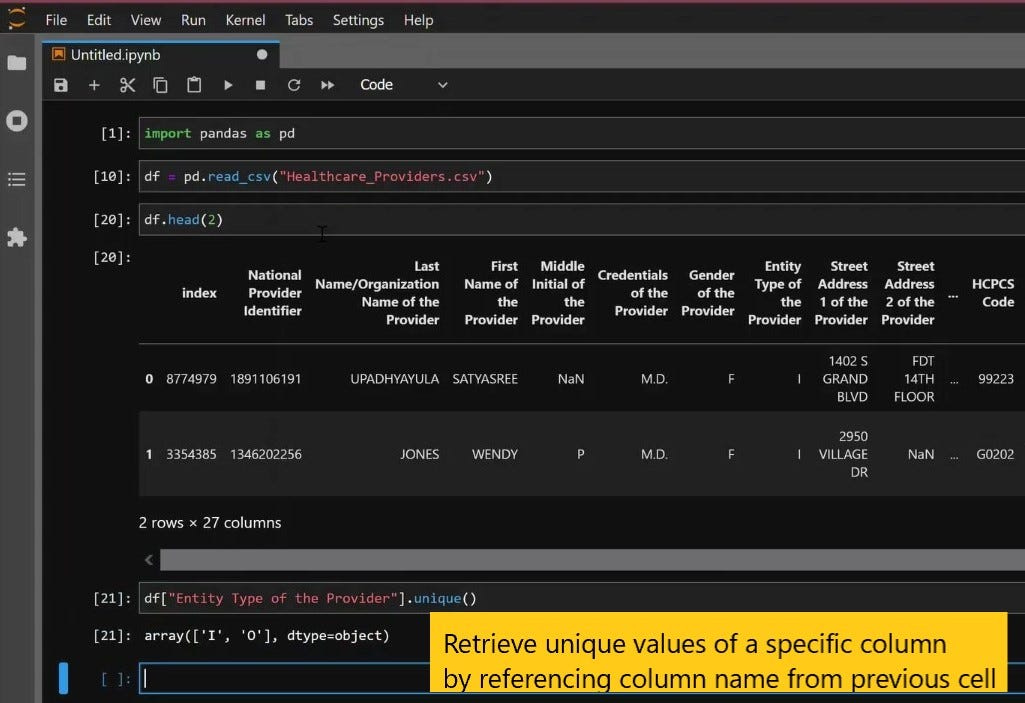The width and height of the screenshot is (1025, 703).
Task: Paste cell from clipboard icon
Action: pos(194,85)
